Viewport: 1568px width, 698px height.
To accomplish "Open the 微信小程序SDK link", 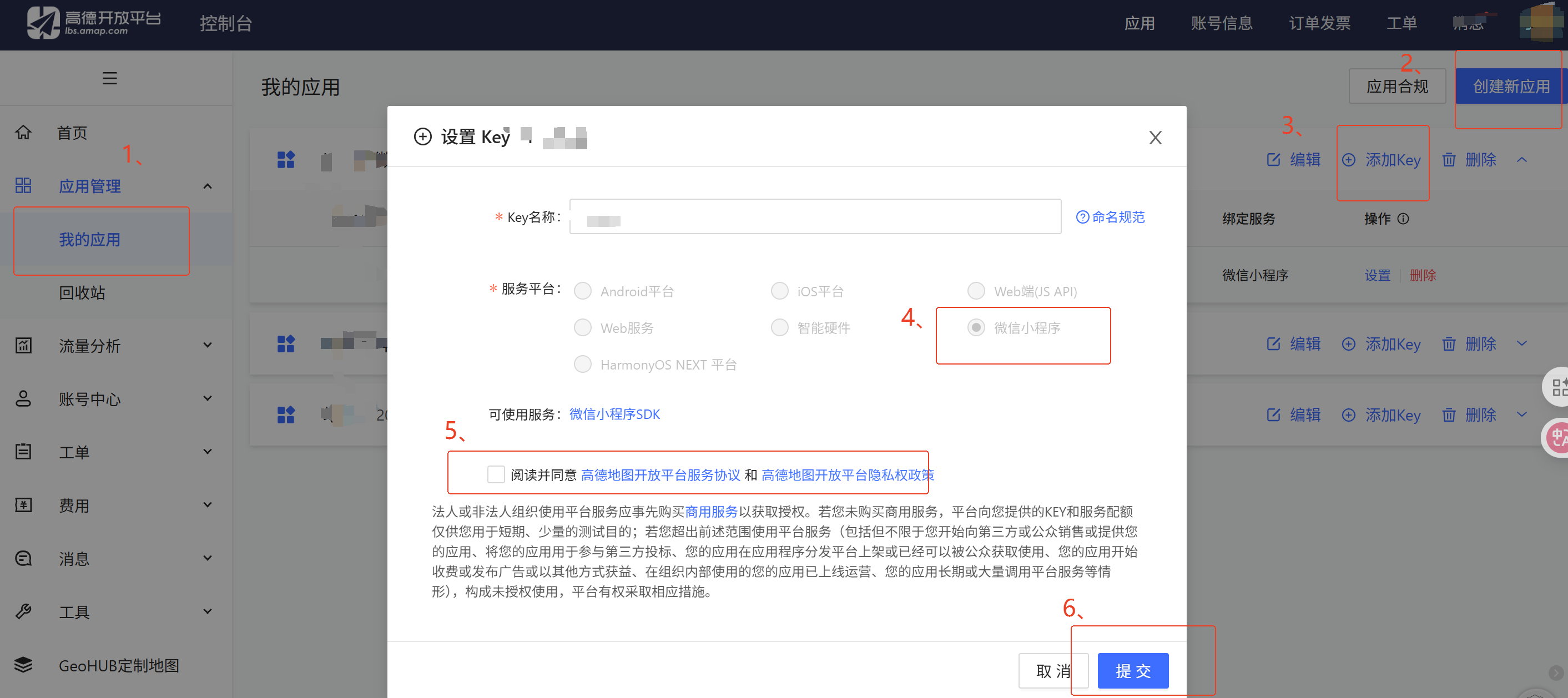I will 614,414.
